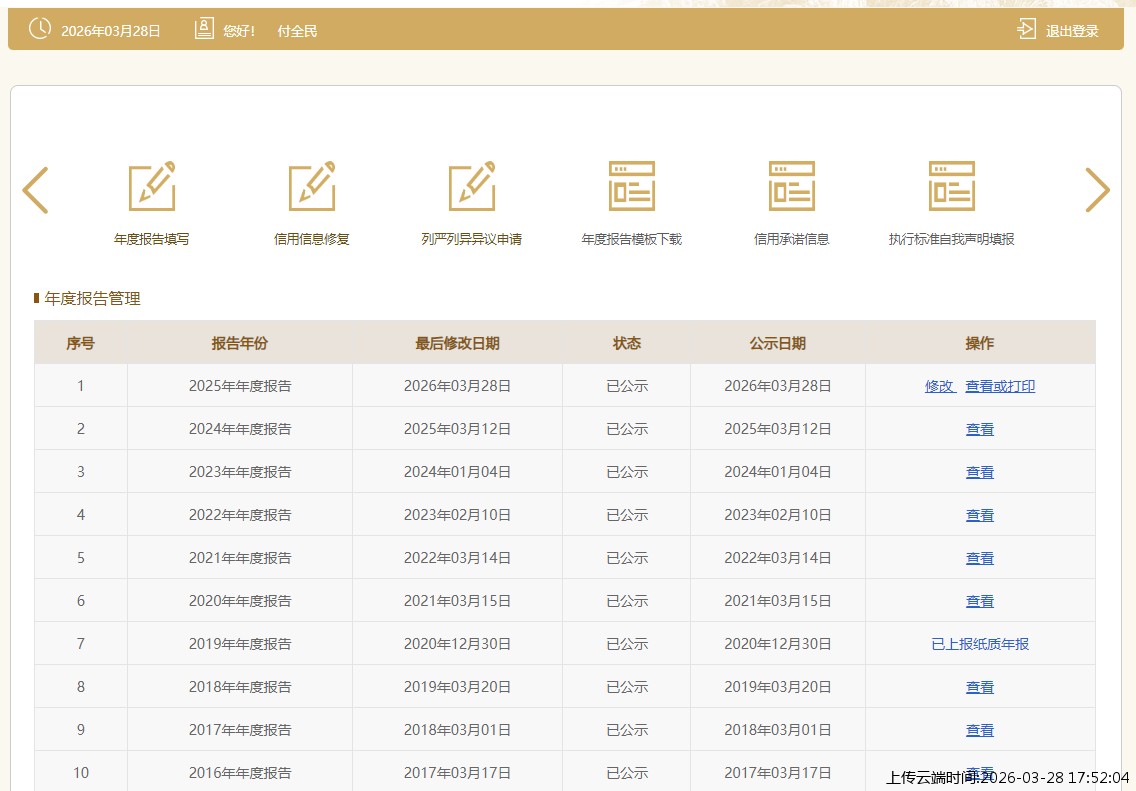Click 查看 for the 2021年年度报告 row
This screenshot has height=791, width=1136.
pos(980,558)
